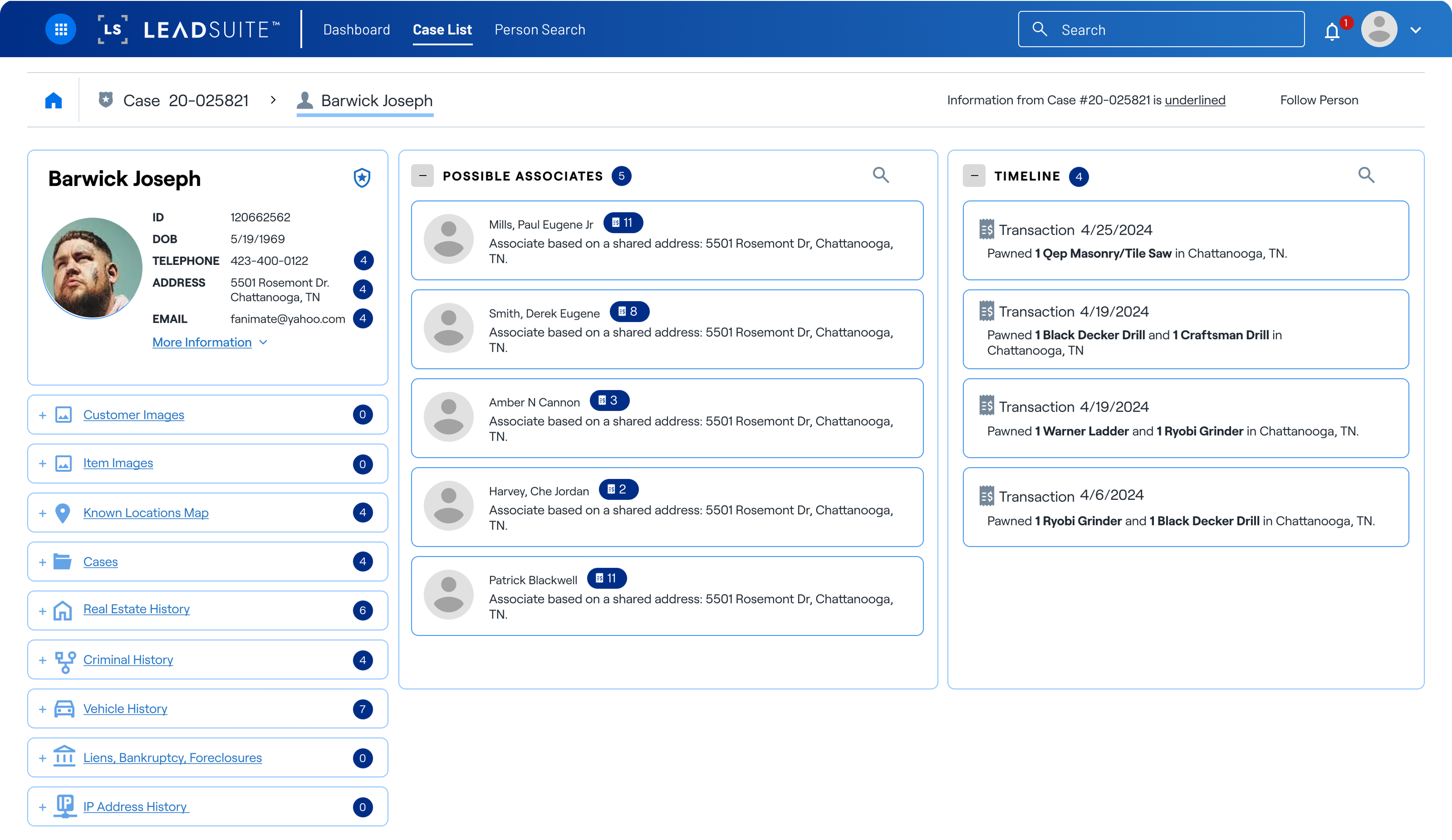Viewport: 1452px width, 840px height.
Task: Search within Possible Associates panel
Action: (x=880, y=175)
